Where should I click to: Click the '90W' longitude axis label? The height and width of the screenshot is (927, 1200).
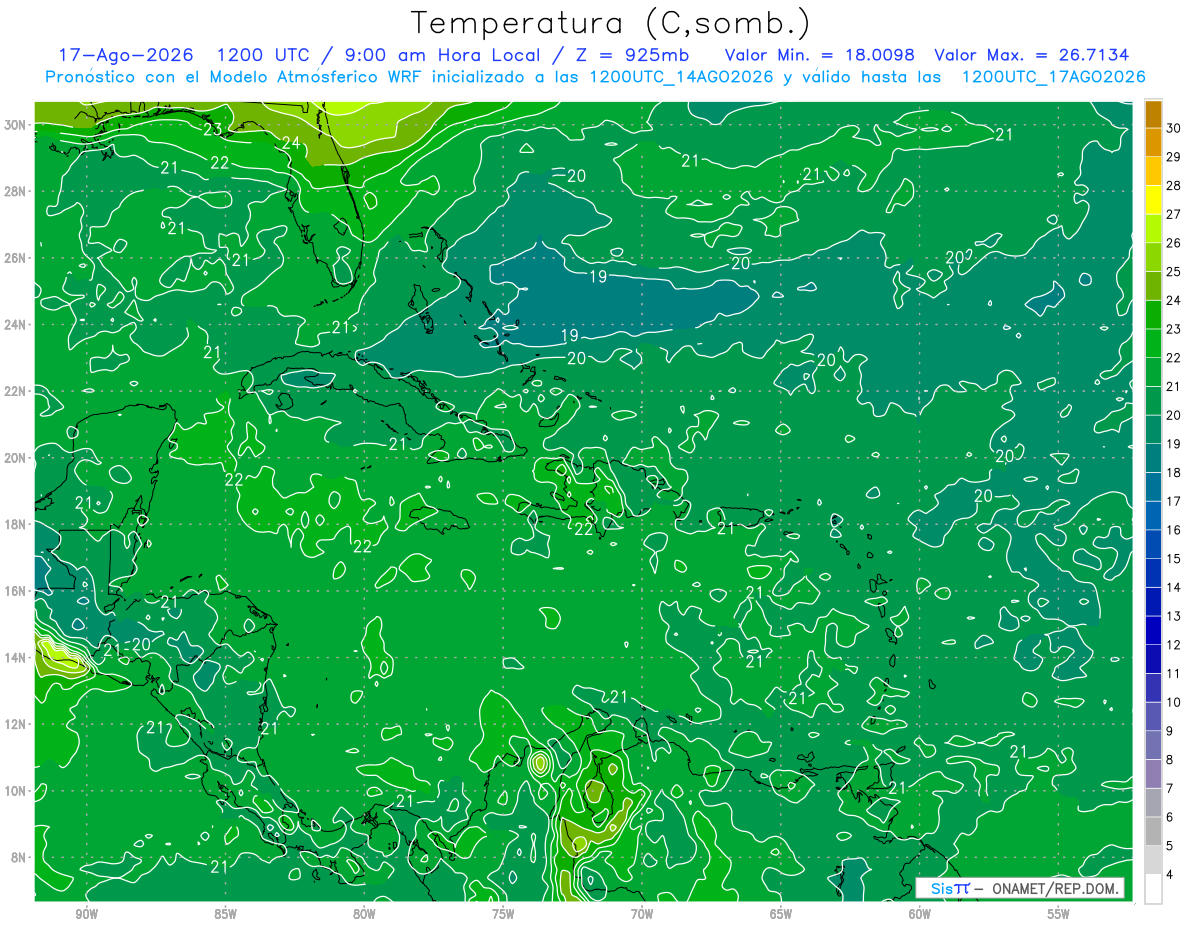pyautogui.click(x=86, y=914)
